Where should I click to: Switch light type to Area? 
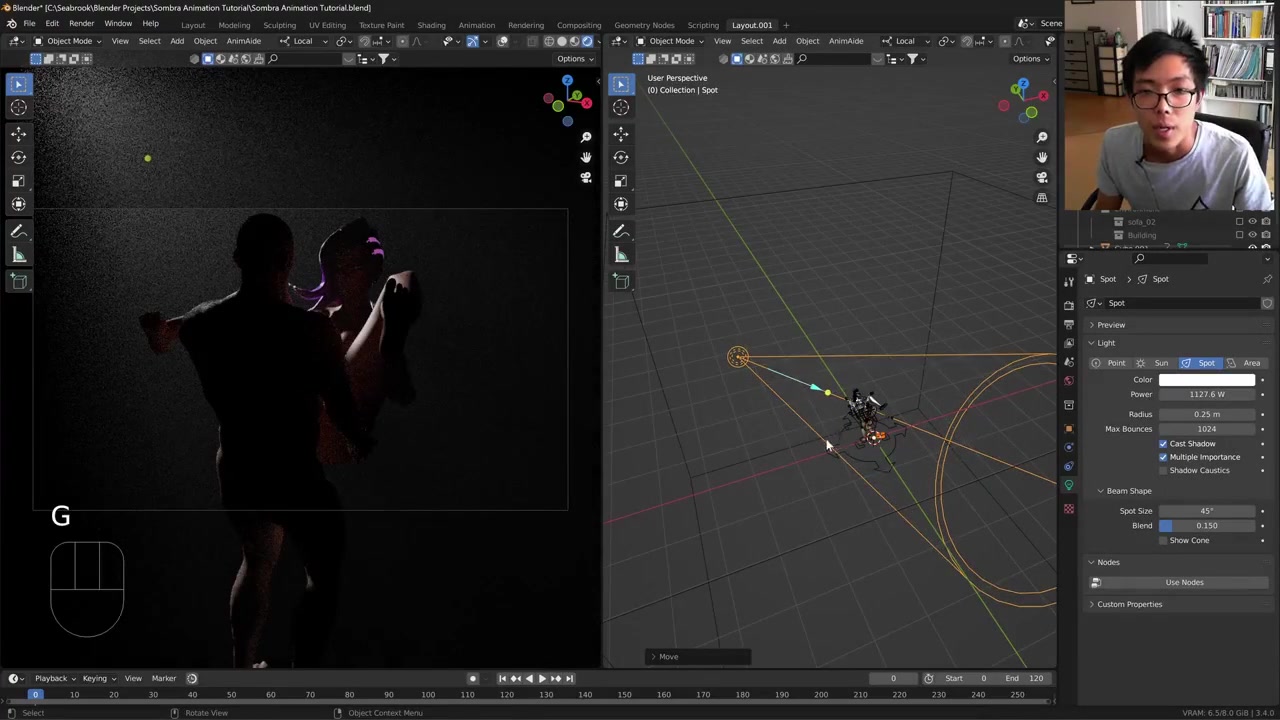1244,363
